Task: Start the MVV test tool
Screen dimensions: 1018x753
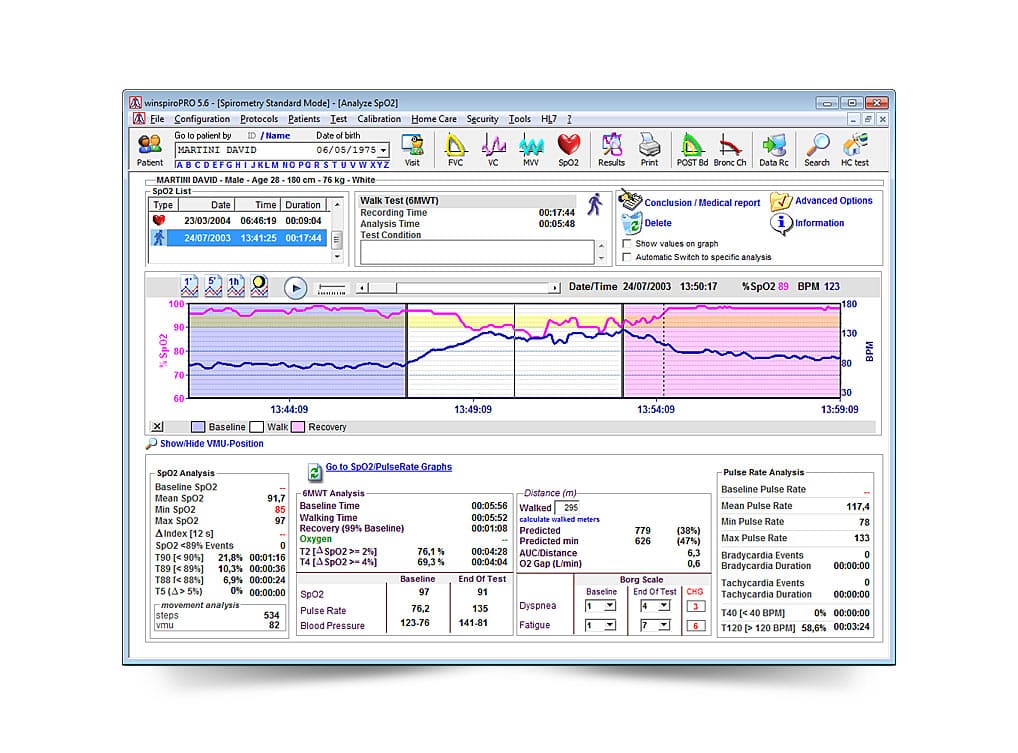Action: click(x=530, y=149)
